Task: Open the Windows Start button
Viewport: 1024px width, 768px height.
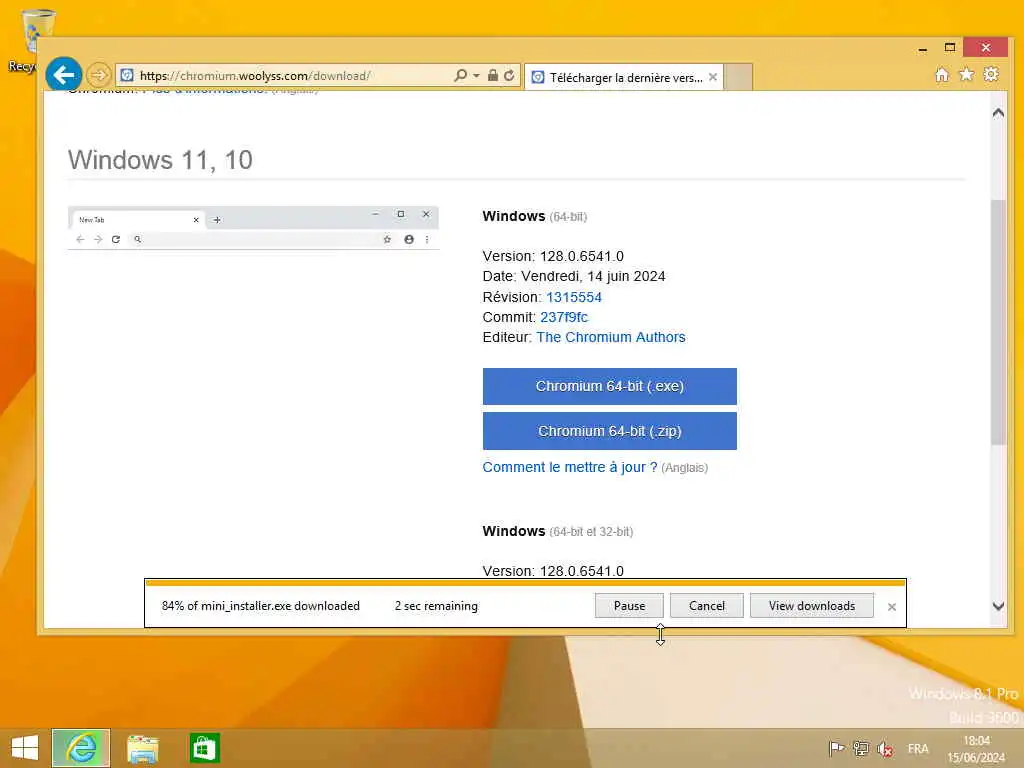Action: point(25,748)
